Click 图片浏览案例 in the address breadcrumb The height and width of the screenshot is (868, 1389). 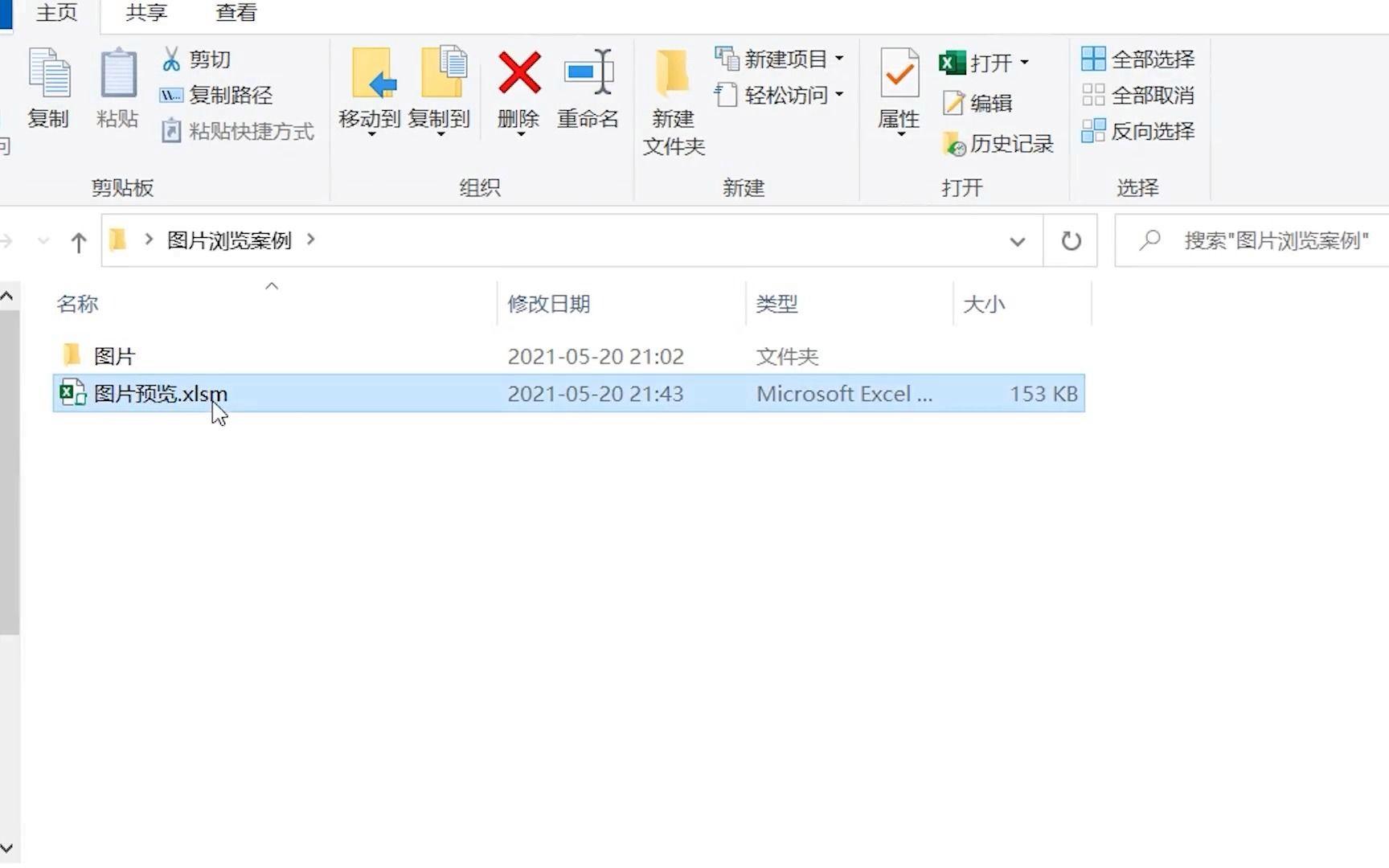tap(229, 240)
